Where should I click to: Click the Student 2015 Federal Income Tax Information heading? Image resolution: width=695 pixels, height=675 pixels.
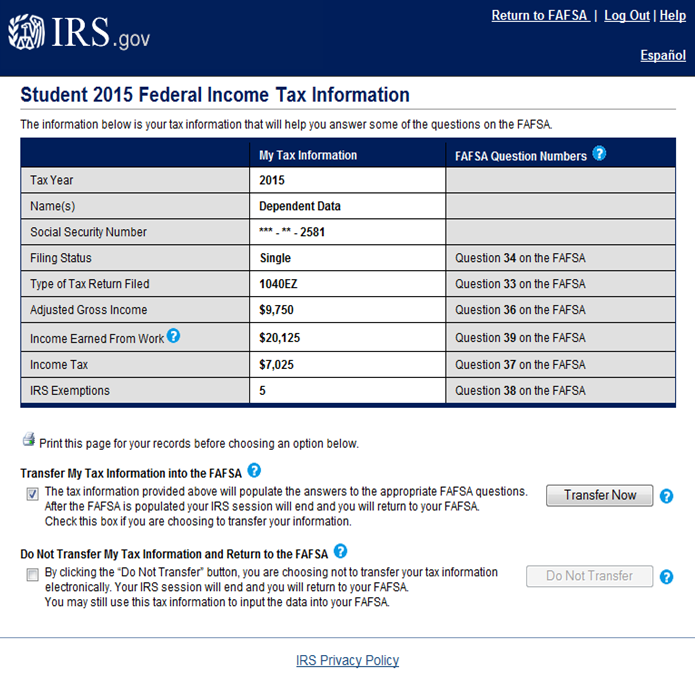pos(215,95)
